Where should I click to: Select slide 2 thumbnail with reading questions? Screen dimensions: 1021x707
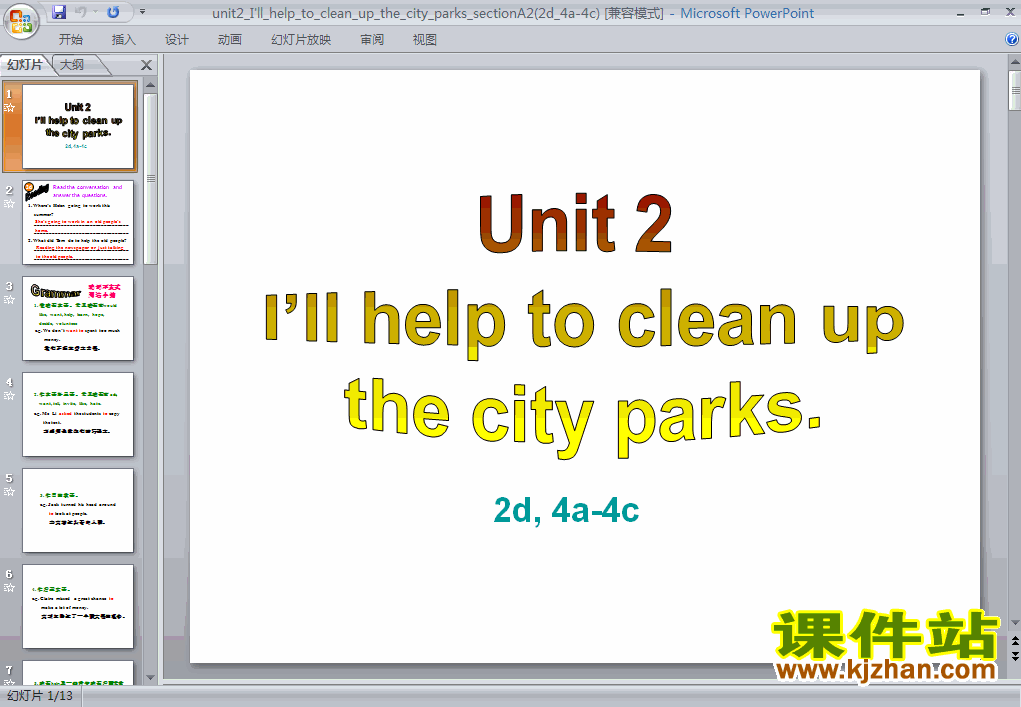pos(78,223)
